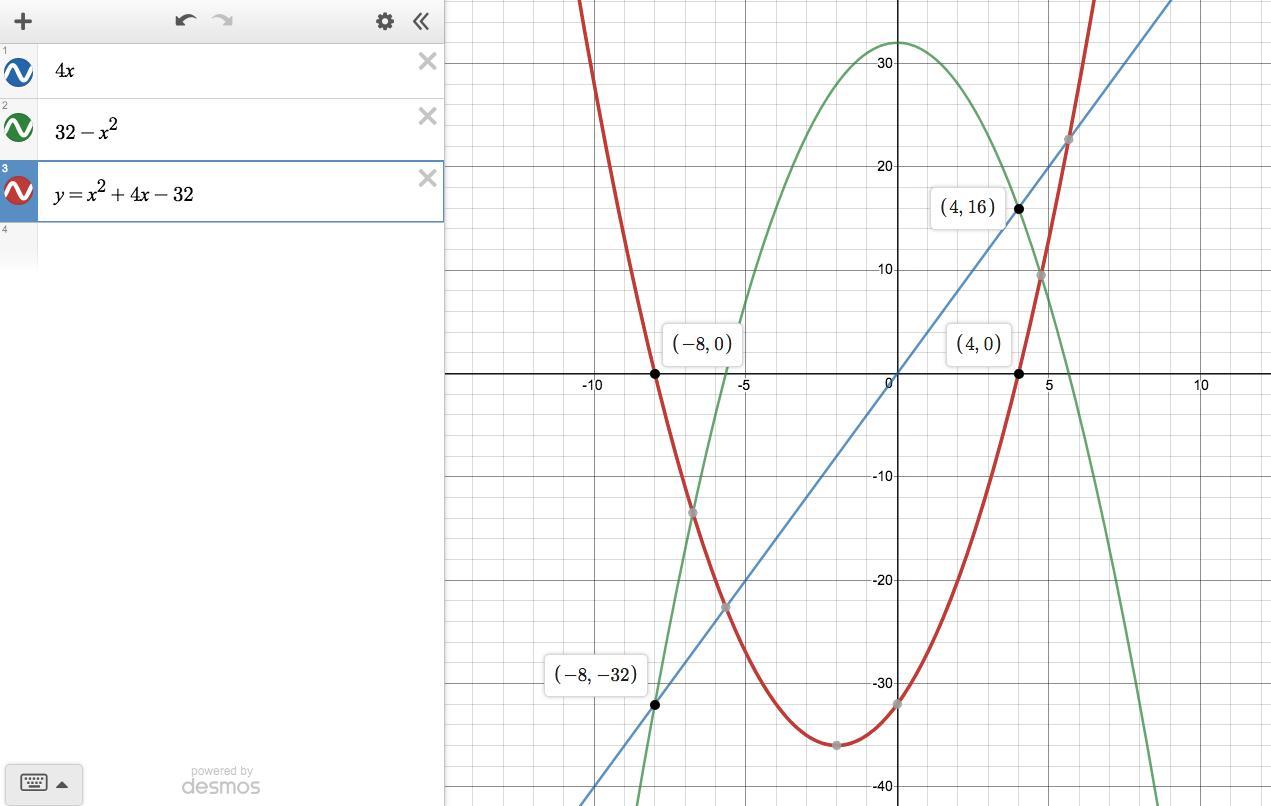Collapse the expression list panel
The image size is (1271, 806).
(421, 21)
